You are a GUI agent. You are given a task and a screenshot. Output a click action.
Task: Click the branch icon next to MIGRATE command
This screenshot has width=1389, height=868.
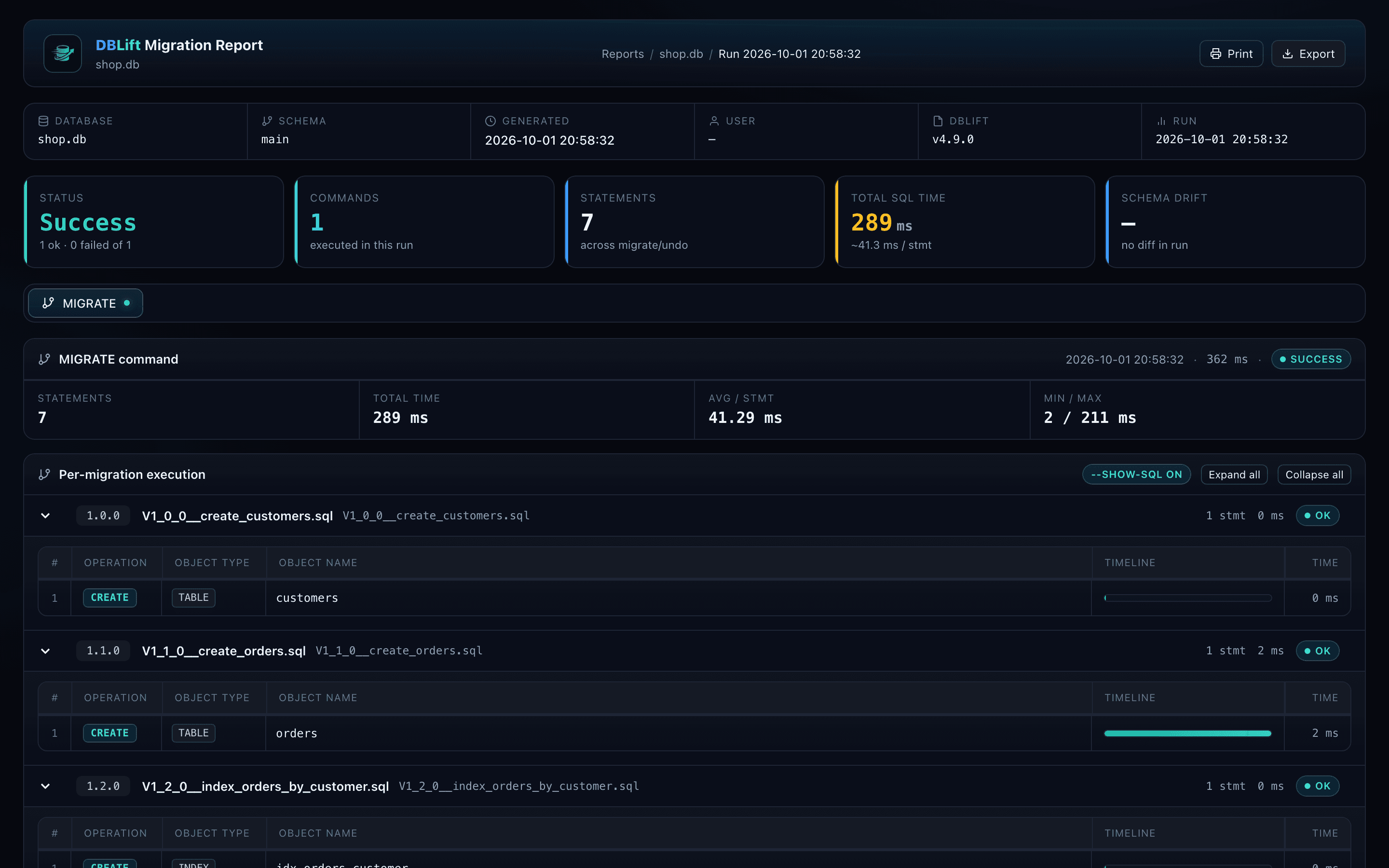[x=44, y=359]
